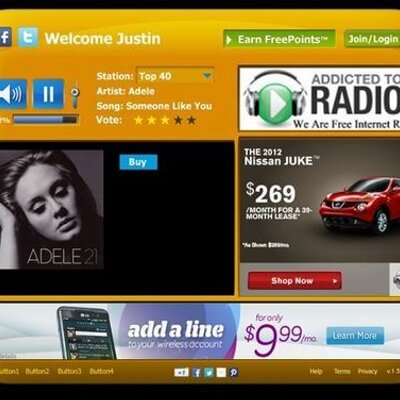Click the song title Someone Like You

click(169, 106)
